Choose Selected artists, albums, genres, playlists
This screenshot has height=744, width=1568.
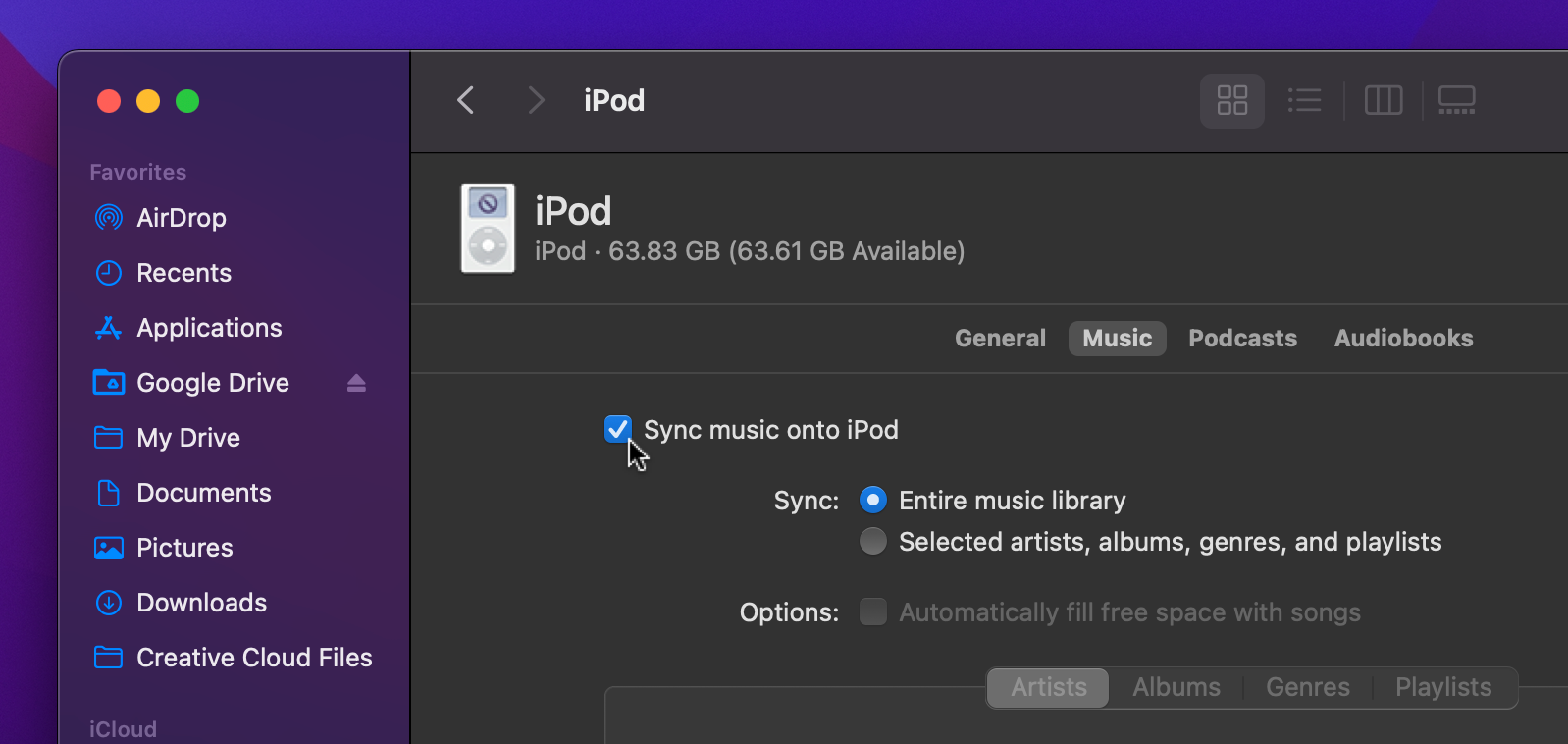pyautogui.click(x=872, y=542)
